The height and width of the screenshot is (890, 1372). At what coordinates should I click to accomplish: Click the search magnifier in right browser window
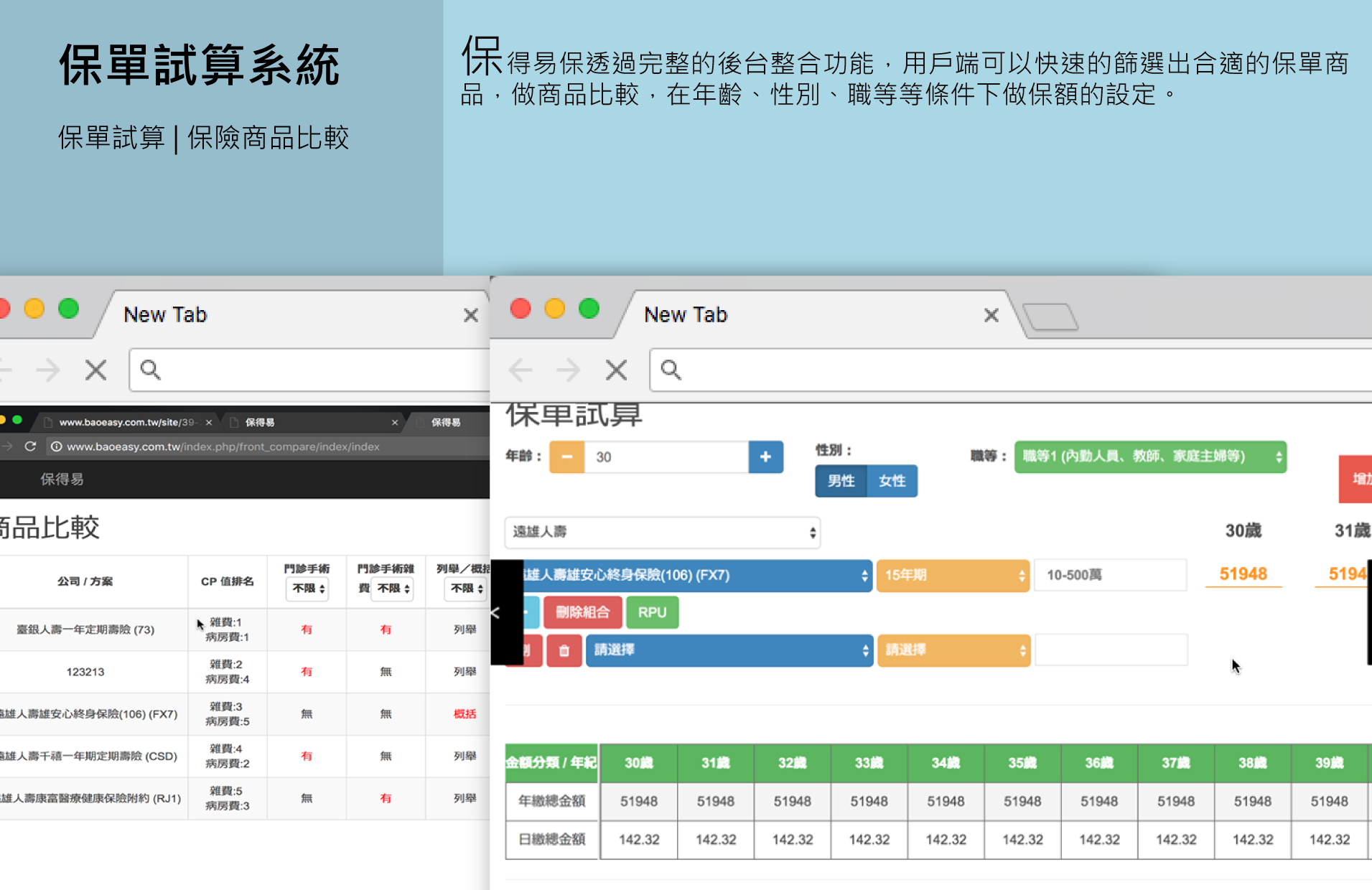[671, 370]
